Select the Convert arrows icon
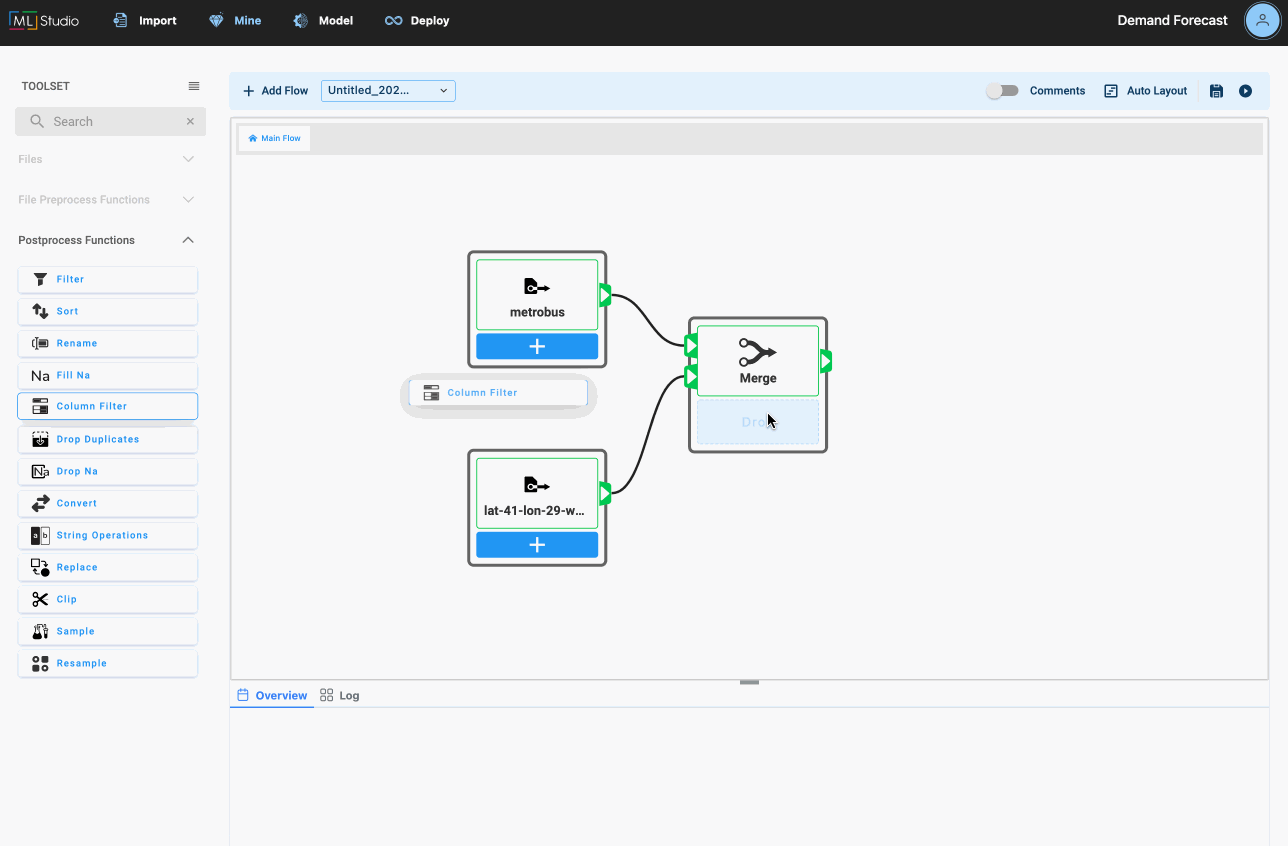This screenshot has width=1288, height=846. pos(40,503)
